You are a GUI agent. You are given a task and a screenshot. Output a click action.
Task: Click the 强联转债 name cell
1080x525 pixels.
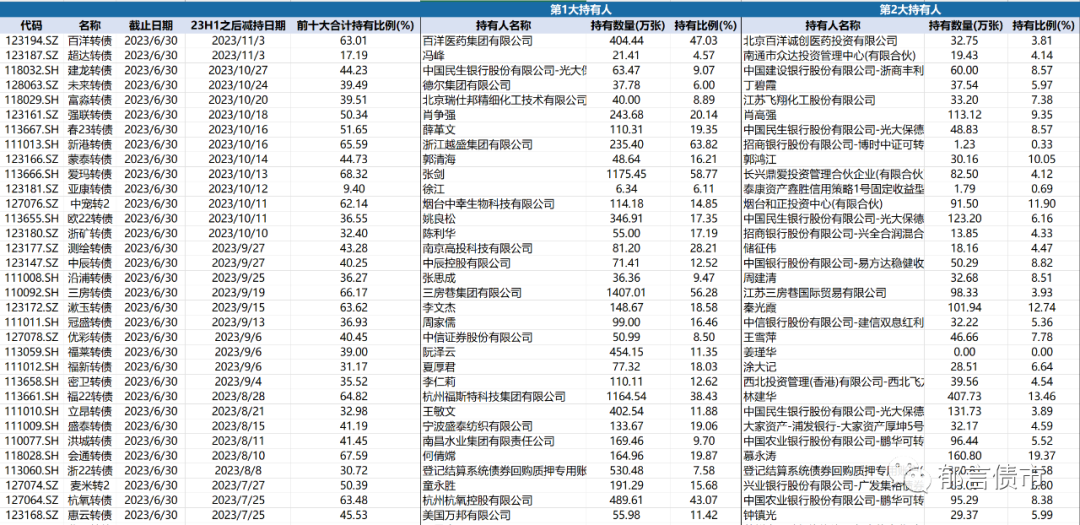point(90,115)
